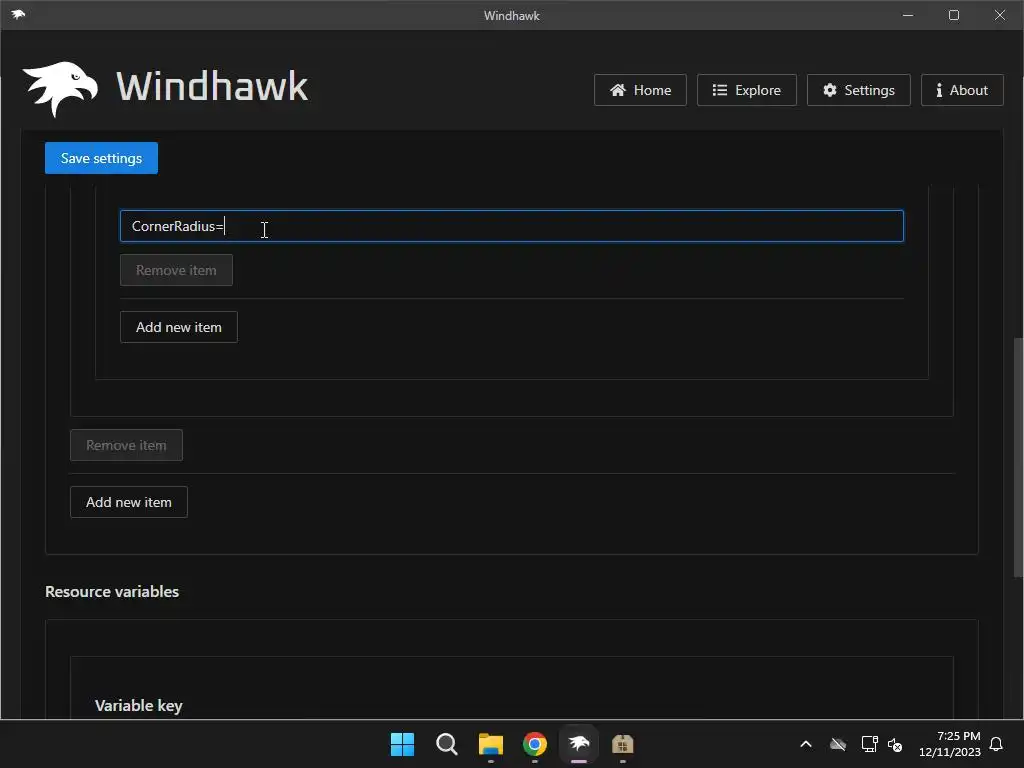Open the Windows Start menu
The image size is (1024, 768).
tap(402, 744)
